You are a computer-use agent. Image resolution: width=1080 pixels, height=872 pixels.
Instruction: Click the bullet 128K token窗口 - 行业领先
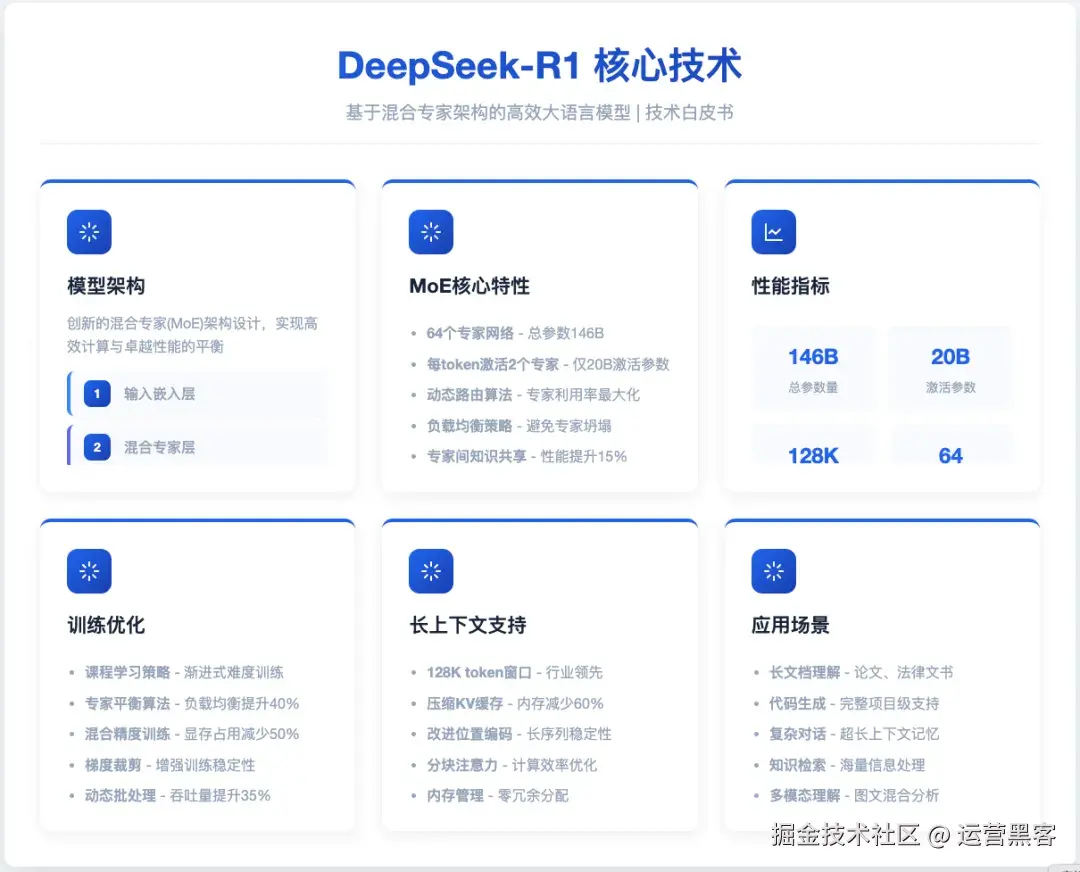click(x=514, y=672)
